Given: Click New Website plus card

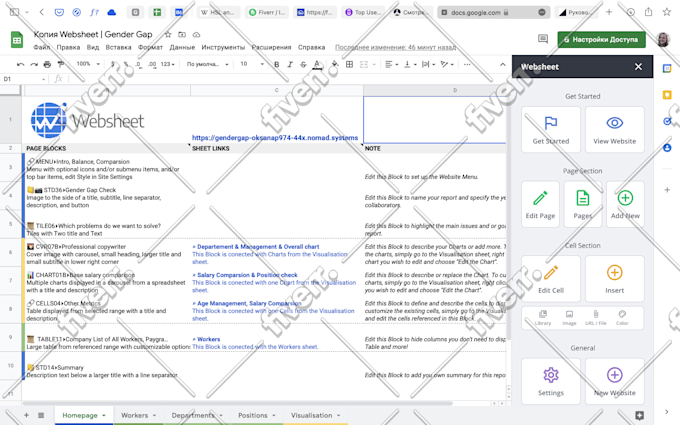Looking at the screenshot, I should click(x=615, y=381).
